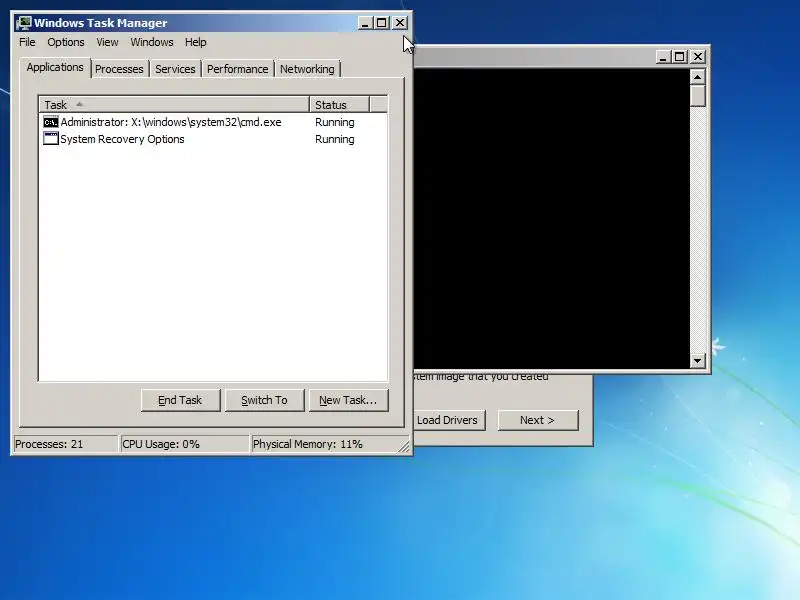The image size is (800, 600).
Task: Click Running status of System Recovery Options
Action: (335, 139)
